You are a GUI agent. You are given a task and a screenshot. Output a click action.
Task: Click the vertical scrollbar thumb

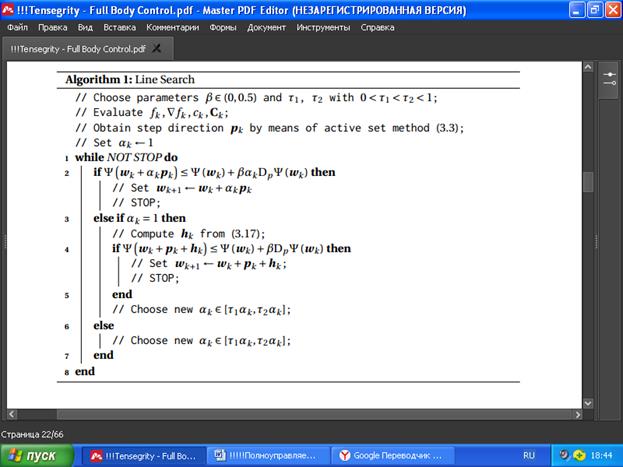click(x=588, y=182)
